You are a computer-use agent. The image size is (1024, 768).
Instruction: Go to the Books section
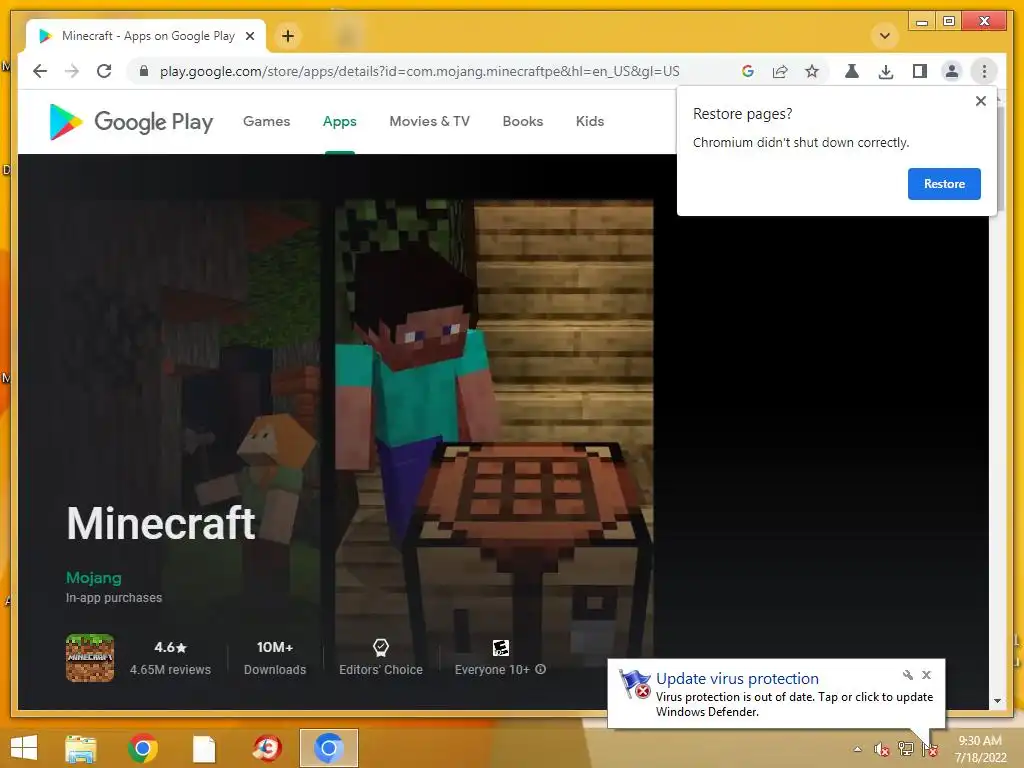522,121
